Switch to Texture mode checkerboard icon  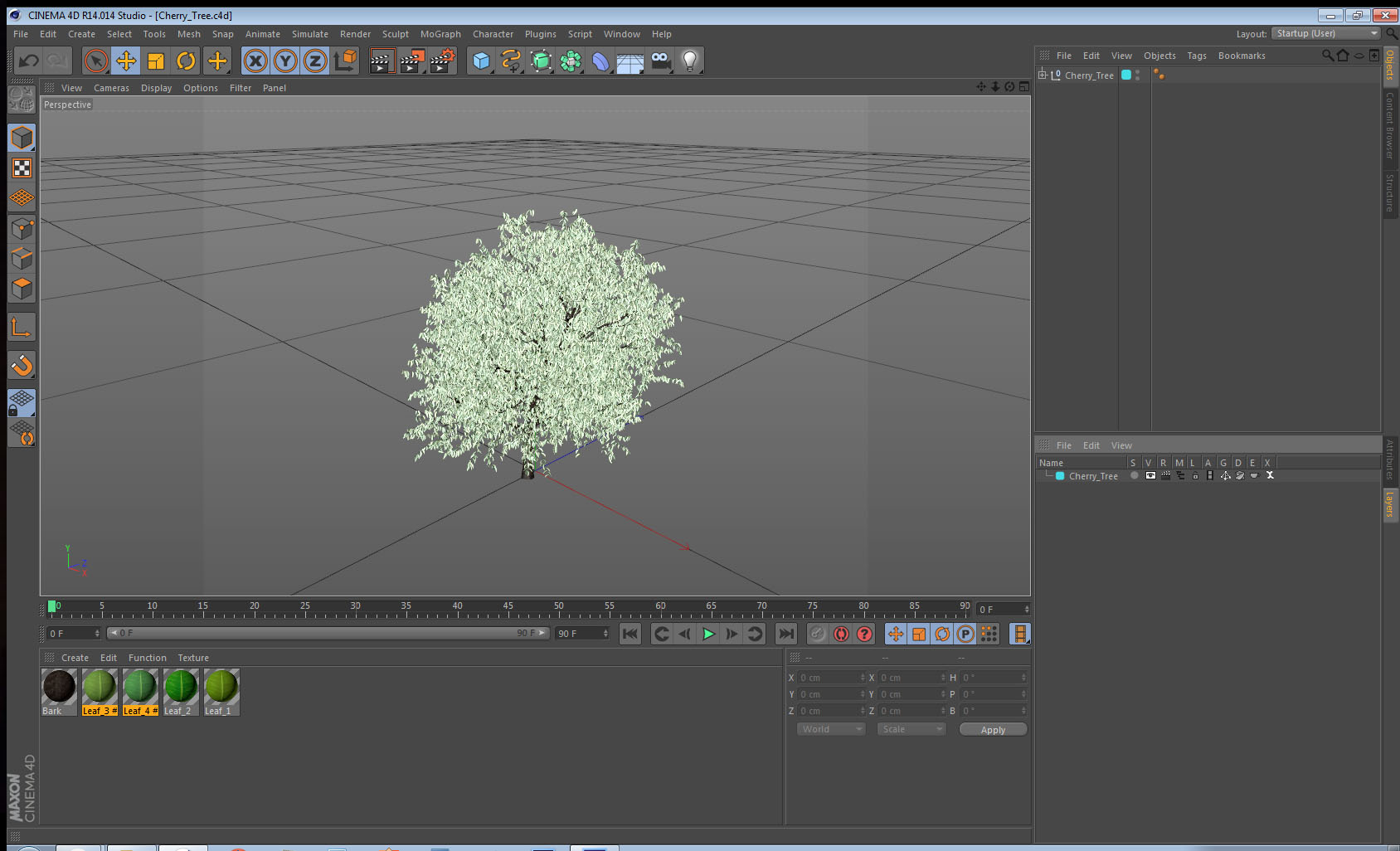click(x=22, y=168)
